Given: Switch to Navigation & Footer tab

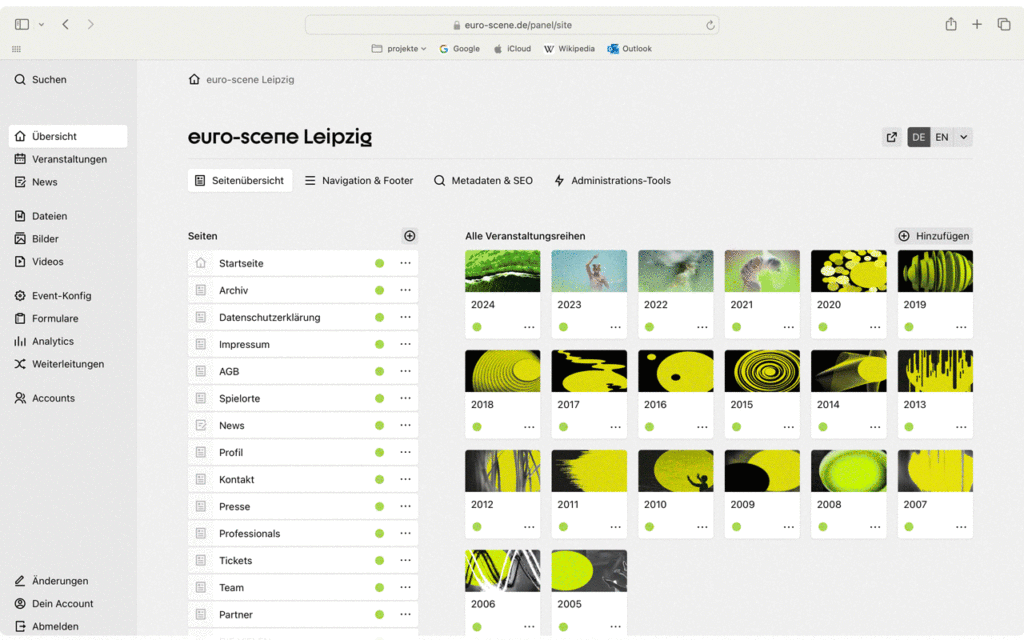Looking at the screenshot, I should click(358, 181).
